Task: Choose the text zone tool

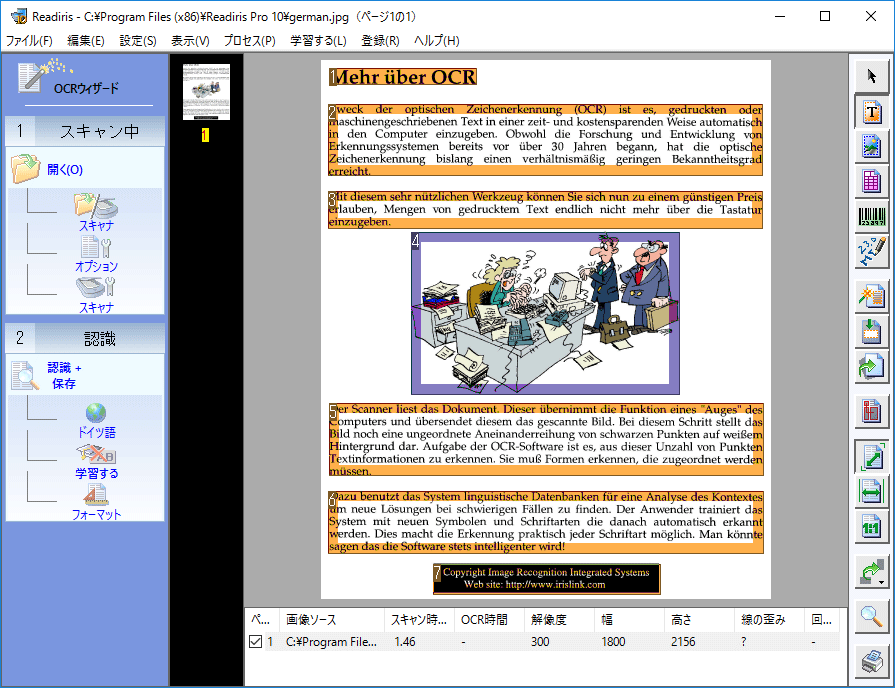Action: (x=871, y=111)
